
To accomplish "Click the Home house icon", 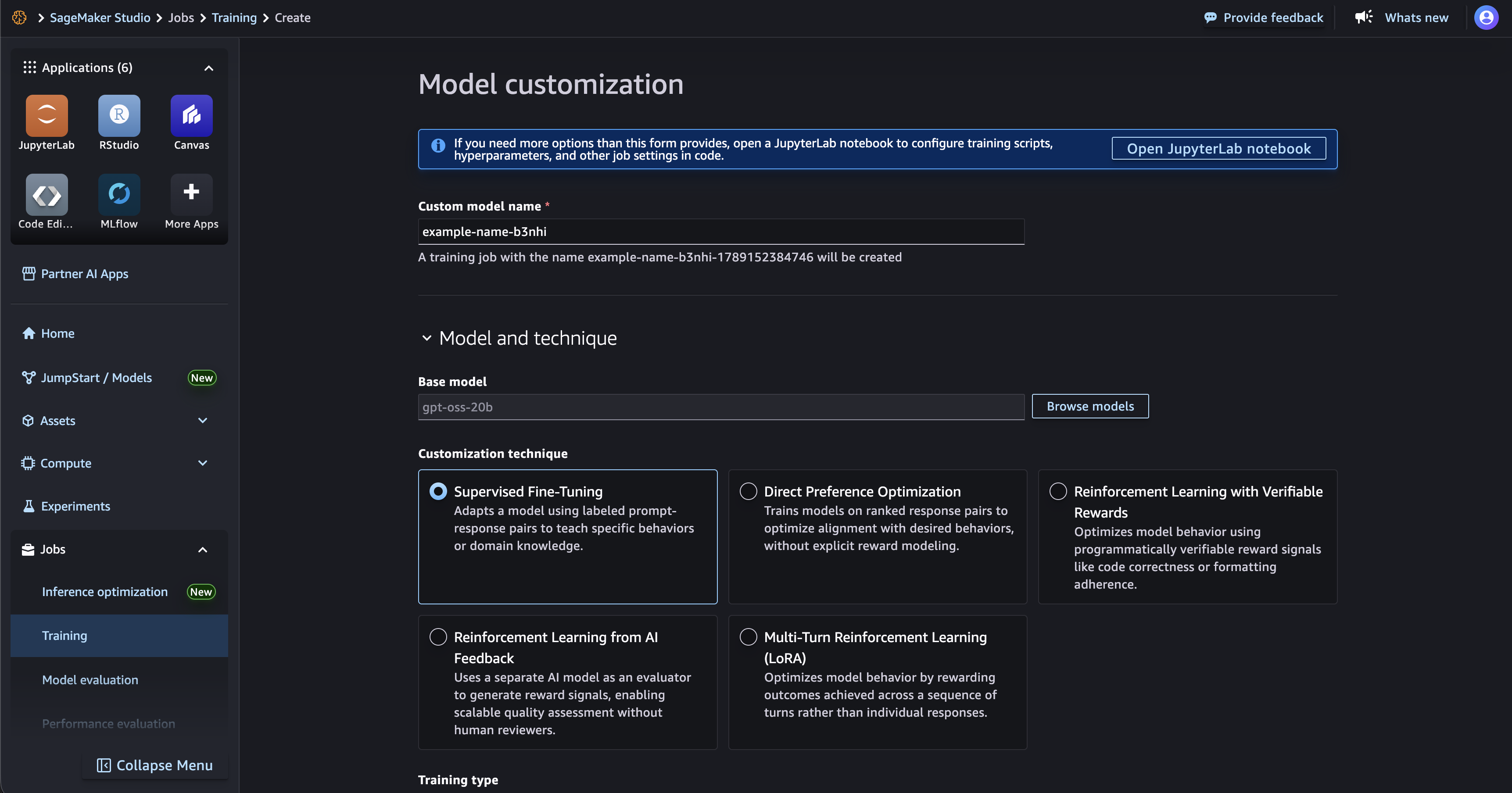I will pos(29,333).
